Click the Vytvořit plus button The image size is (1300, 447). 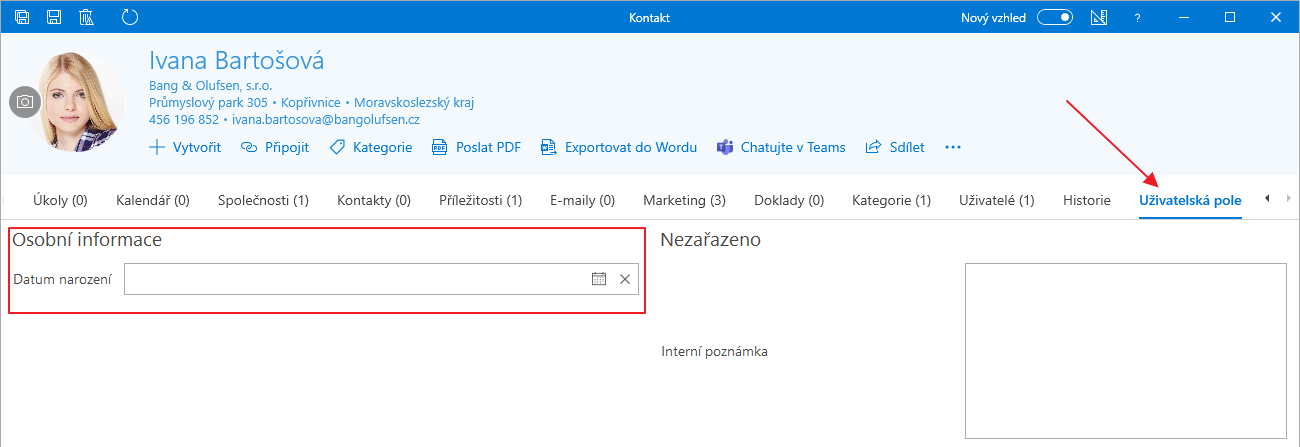pos(185,147)
